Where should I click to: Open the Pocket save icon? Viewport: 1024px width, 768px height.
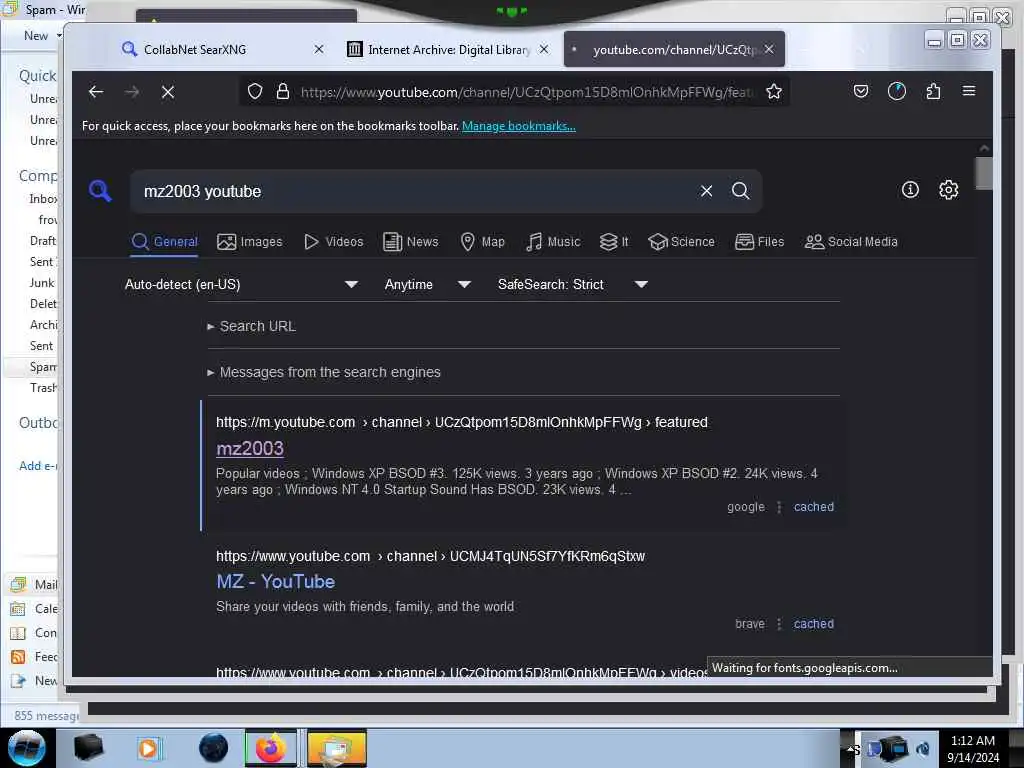click(x=861, y=91)
